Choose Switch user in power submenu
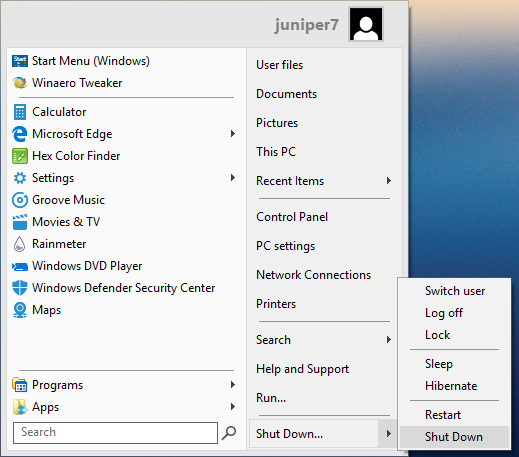 455,291
